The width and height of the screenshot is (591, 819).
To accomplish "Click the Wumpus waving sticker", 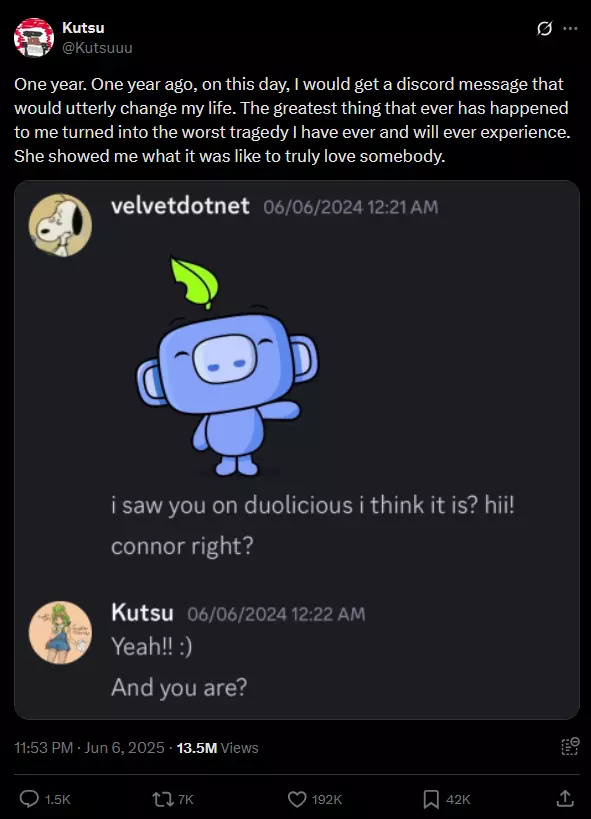I will tap(228, 367).
